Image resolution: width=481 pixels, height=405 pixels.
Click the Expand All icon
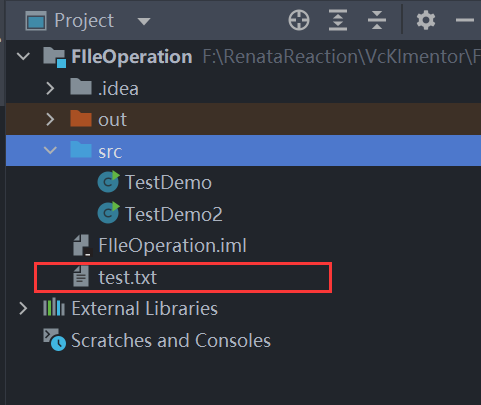point(338,20)
